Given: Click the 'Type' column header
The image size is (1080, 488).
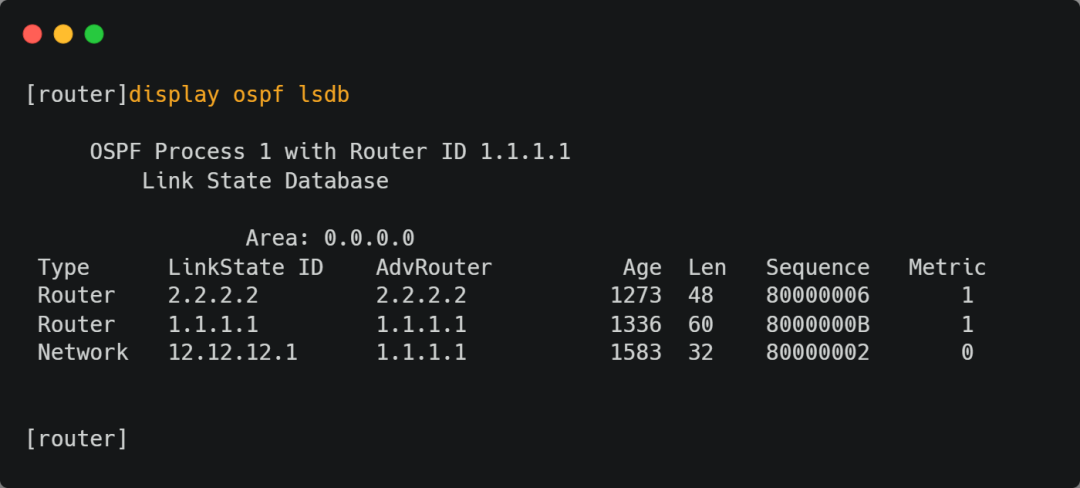Looking at the screenshot, I should pyautogui.click(x=63, y=267).
